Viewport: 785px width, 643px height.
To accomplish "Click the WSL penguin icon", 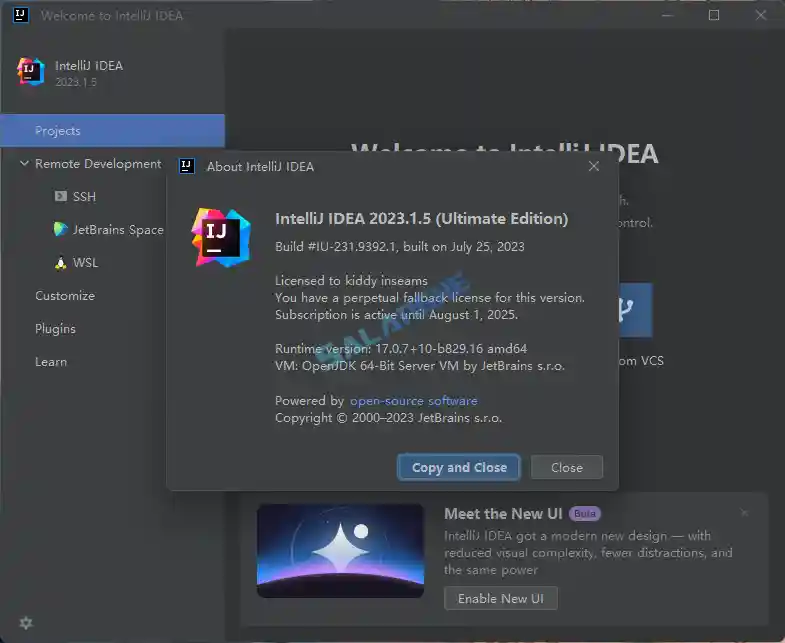I will (x=61, y=263).
